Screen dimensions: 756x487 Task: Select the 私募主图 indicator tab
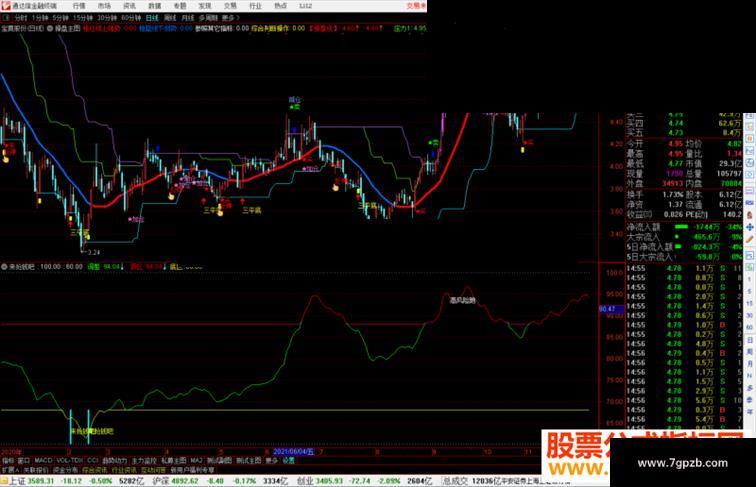[174, 460]
